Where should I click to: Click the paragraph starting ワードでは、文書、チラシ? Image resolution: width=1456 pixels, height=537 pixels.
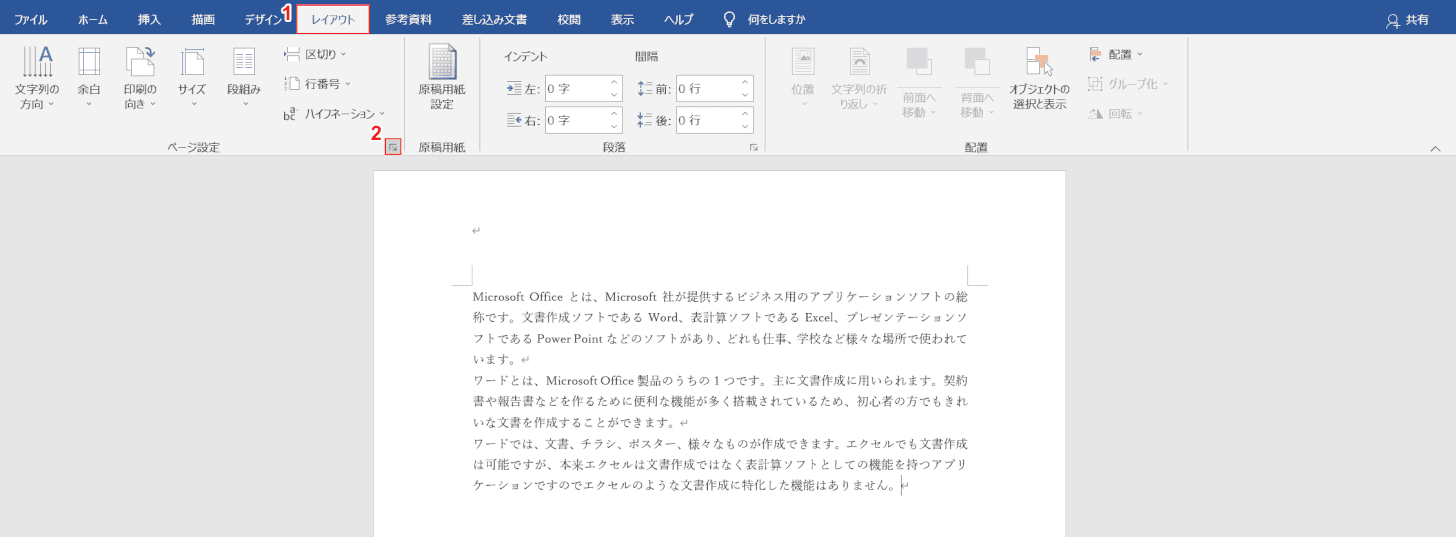coord(720,464)
